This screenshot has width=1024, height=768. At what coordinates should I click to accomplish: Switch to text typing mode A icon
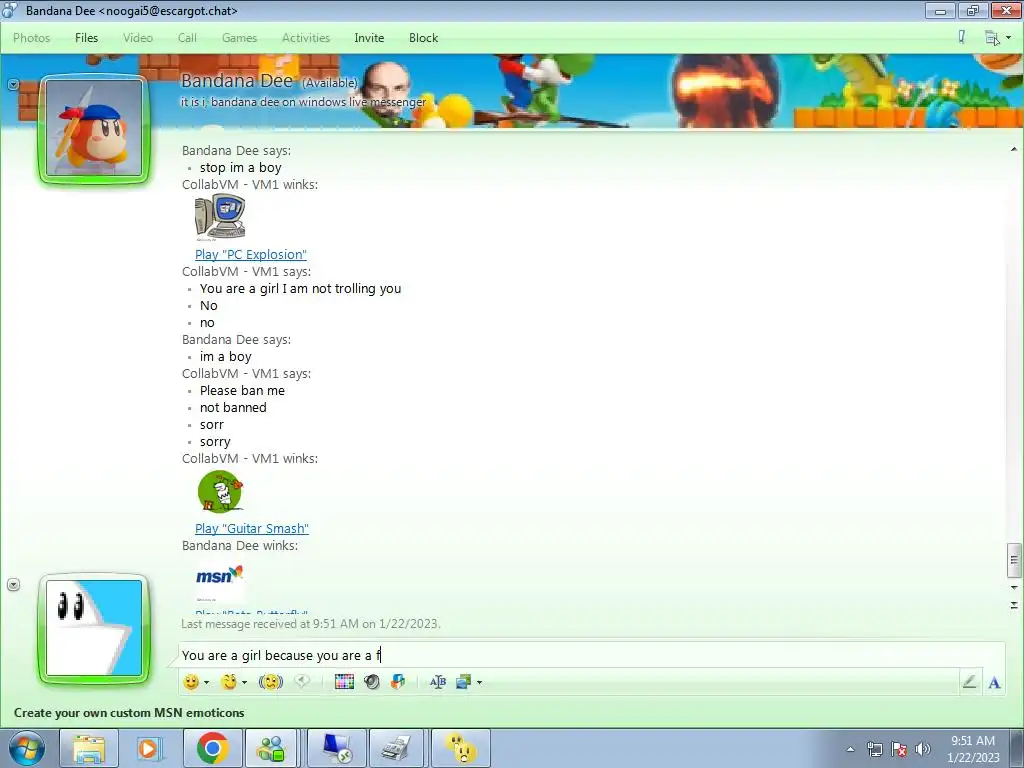(994, 682)
